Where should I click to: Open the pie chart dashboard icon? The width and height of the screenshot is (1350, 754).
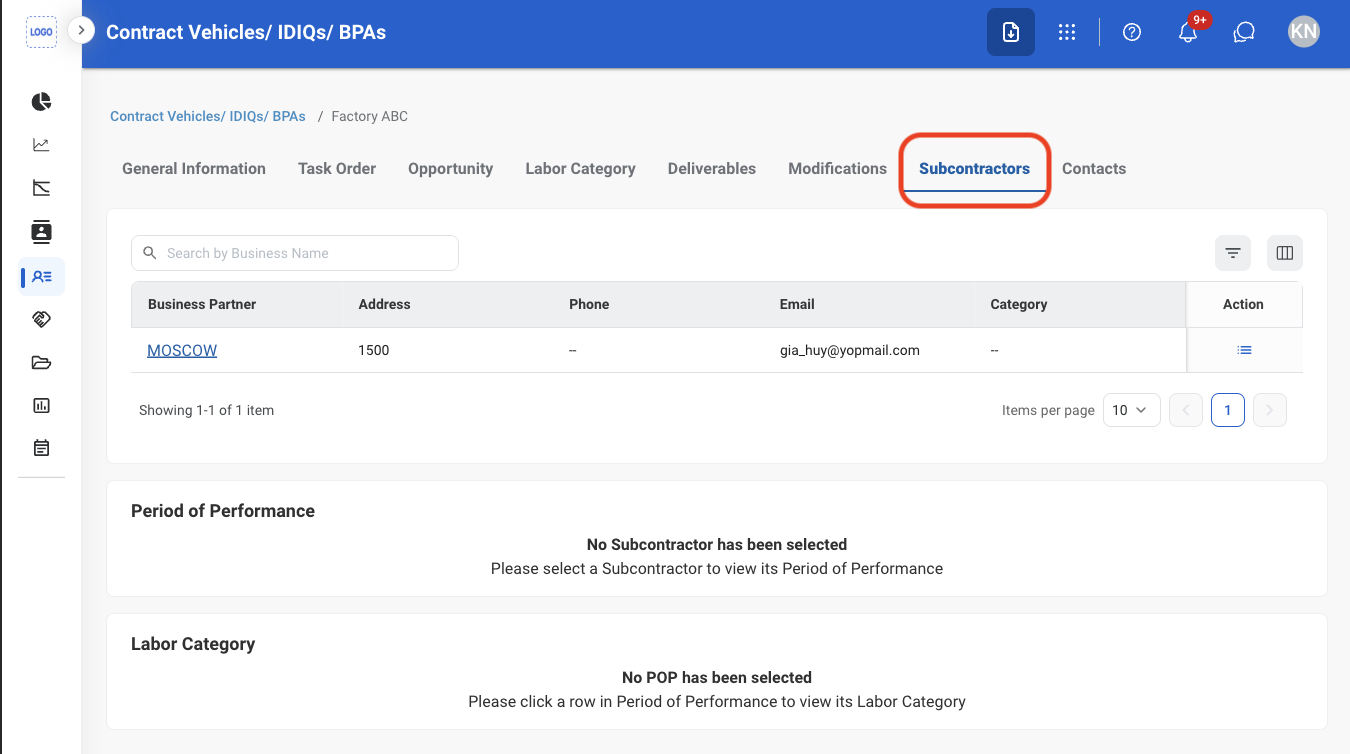click(x=41, y=102)
